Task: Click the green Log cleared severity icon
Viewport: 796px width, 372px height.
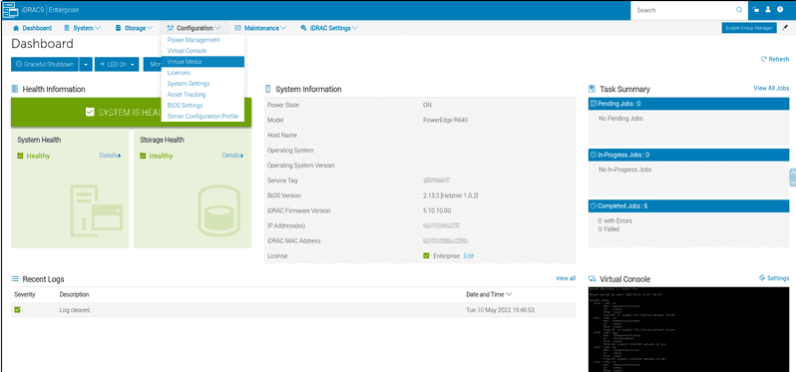Action: click(x=17, y=310)
